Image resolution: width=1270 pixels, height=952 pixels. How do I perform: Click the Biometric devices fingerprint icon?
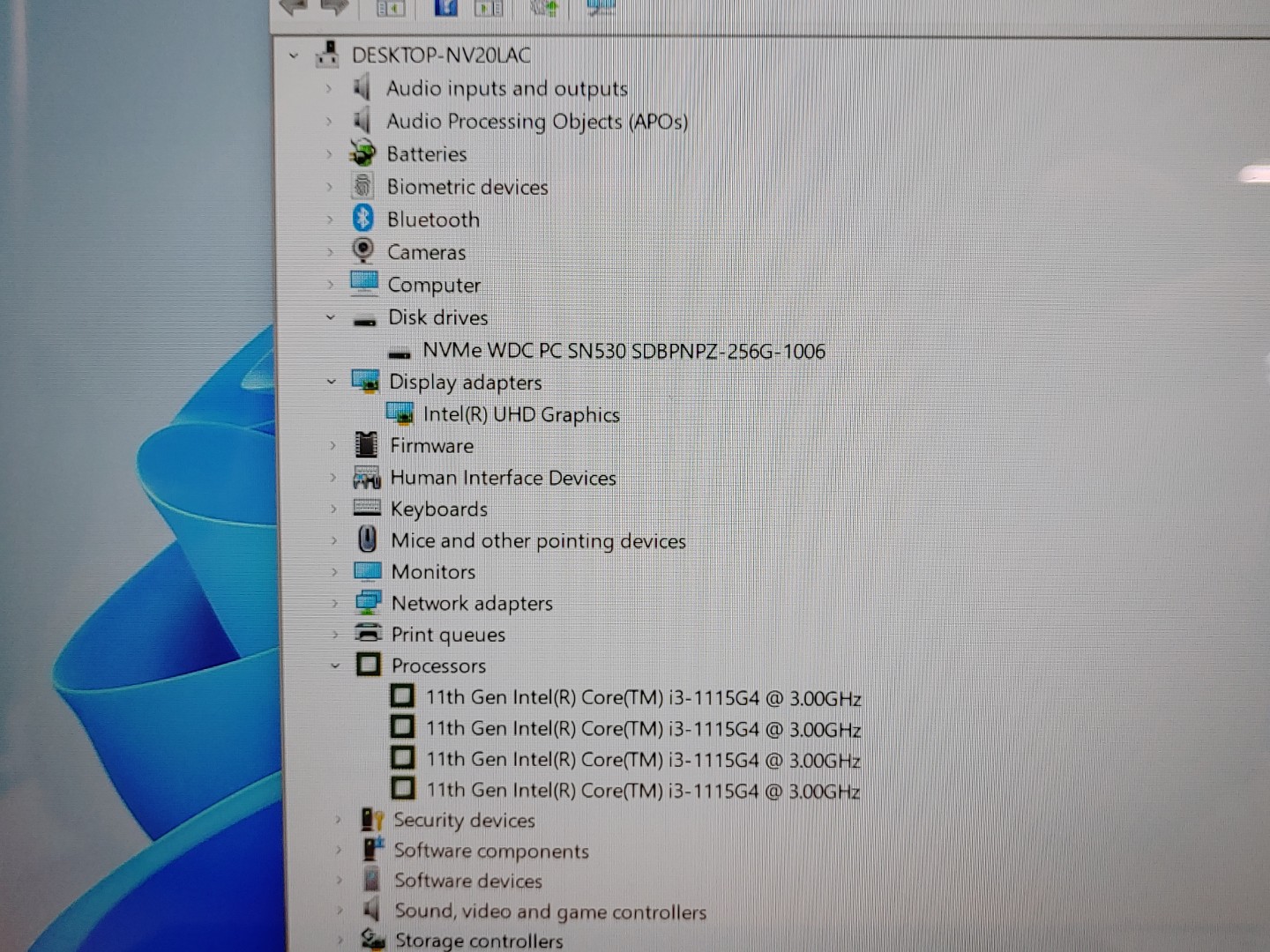tap(362, 186)
